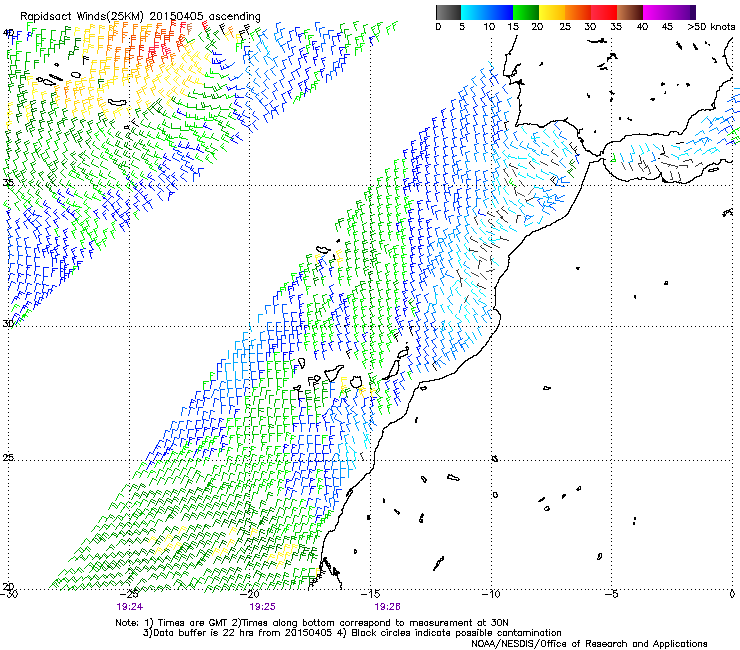Select the '40' label under the color legend
This screenshot has height=650, width=740.
(x=642, y=26)
